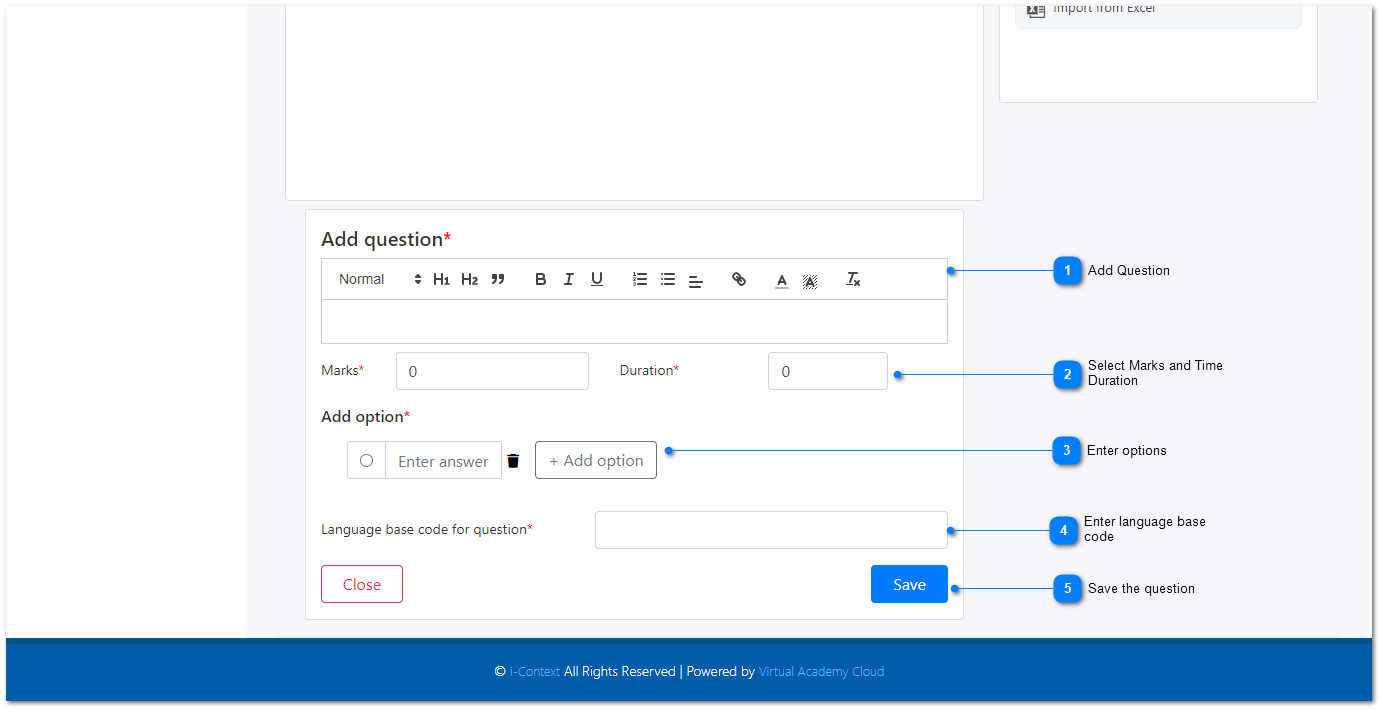This screenshot has height=711, width=1382.
Task: Open the text alignment dropdown
Action: [x=696, y=281]
